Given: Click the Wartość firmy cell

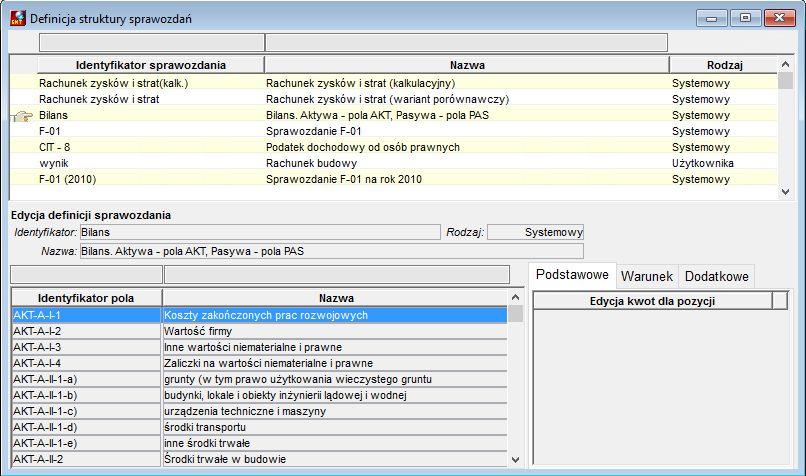Looking at the screenshot, I should pos(335,331).
